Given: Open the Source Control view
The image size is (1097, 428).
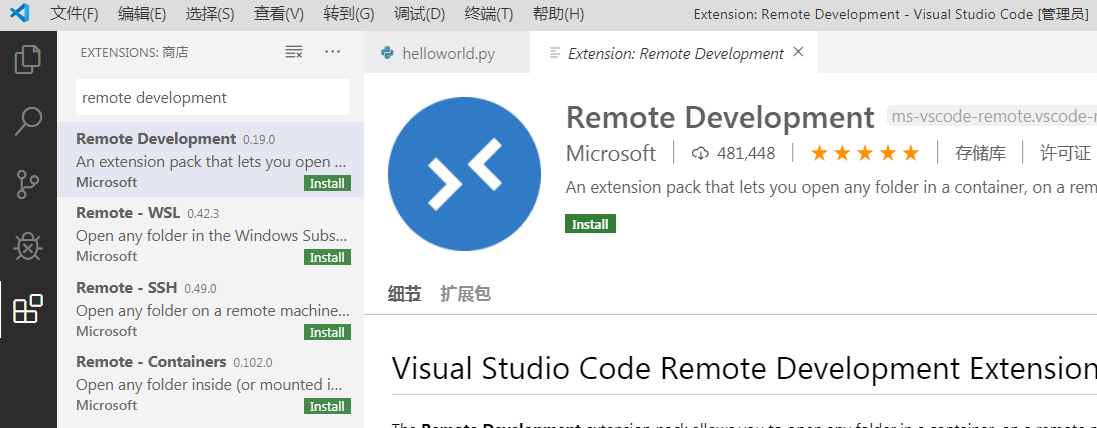Looking at the screenshot, I should coord(28,183).
